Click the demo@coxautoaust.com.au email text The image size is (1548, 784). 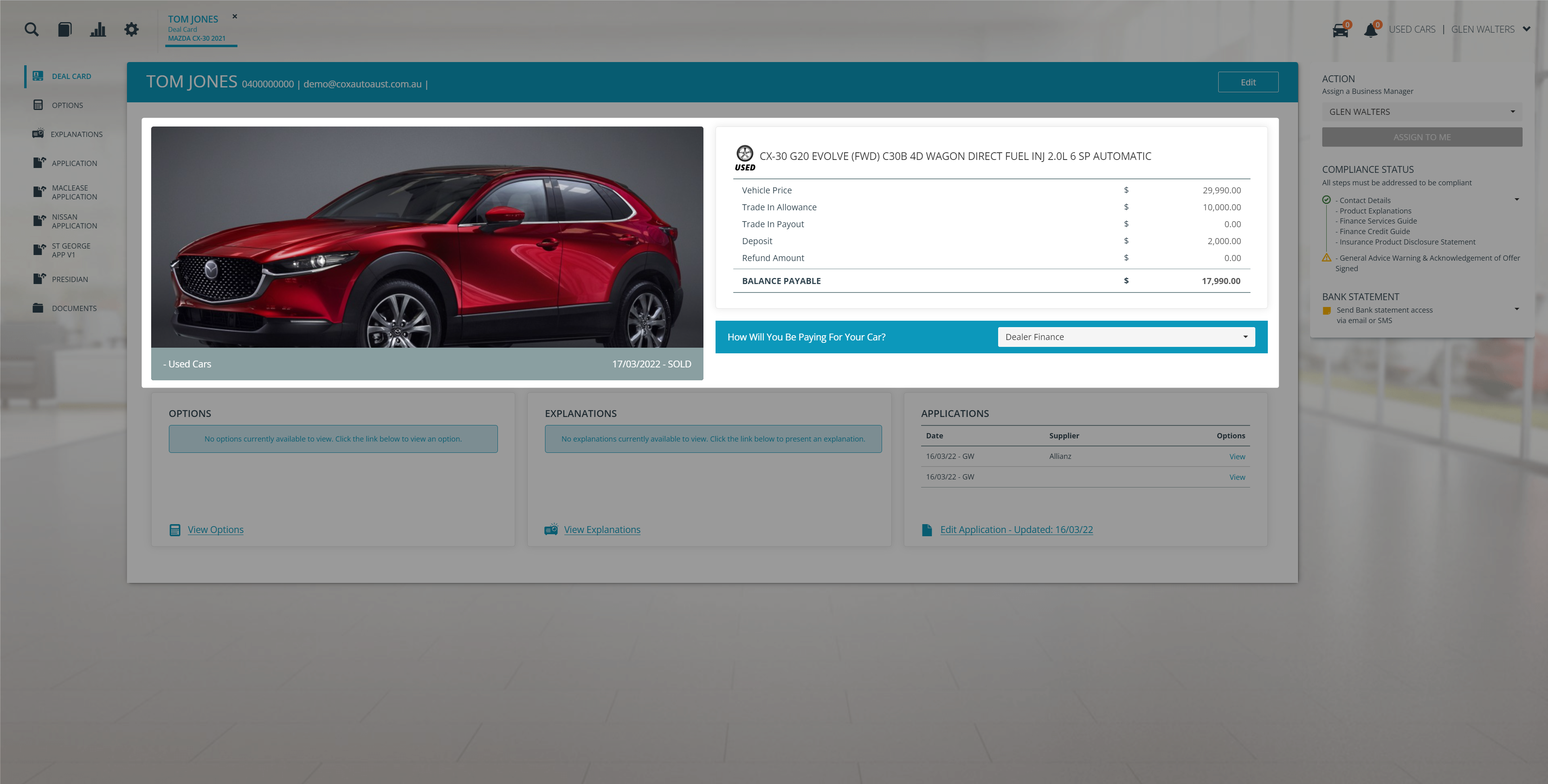[362, 84]
